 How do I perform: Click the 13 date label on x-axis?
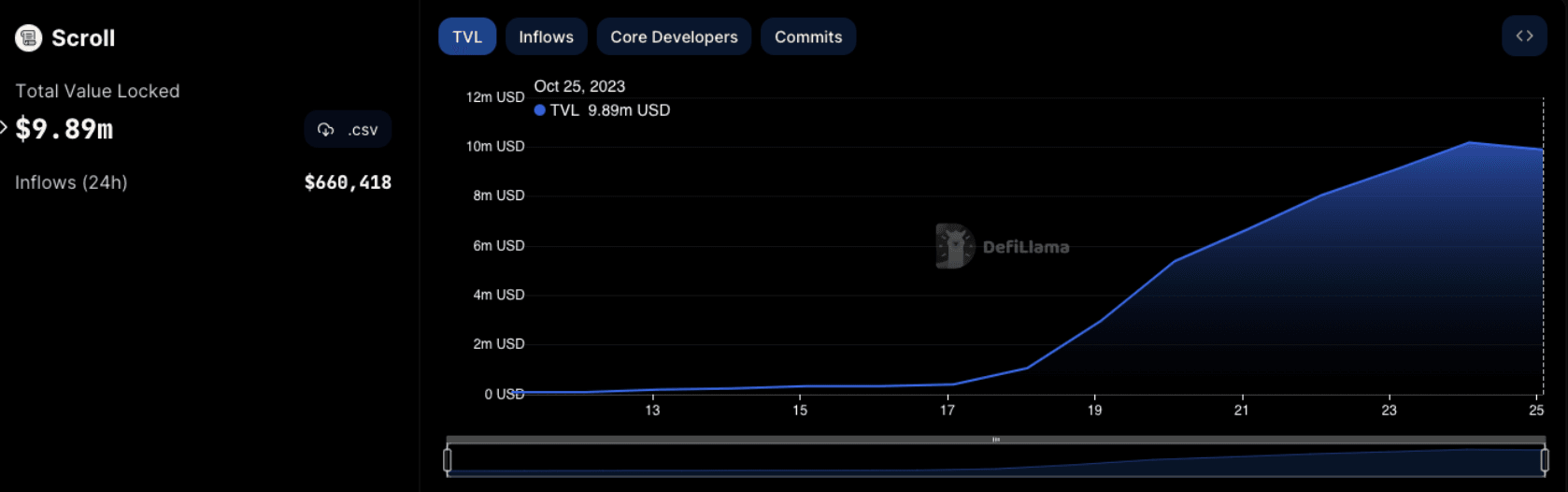[x=652, y=410]
